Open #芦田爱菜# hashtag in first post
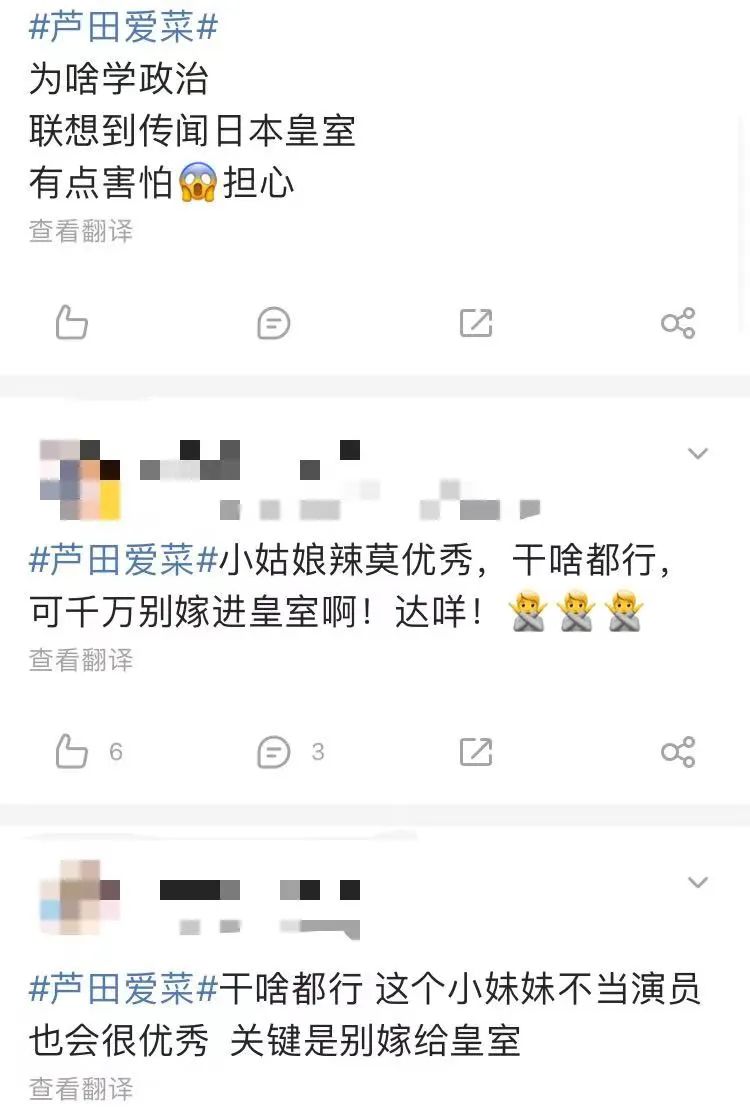 [x=123, y=26]
